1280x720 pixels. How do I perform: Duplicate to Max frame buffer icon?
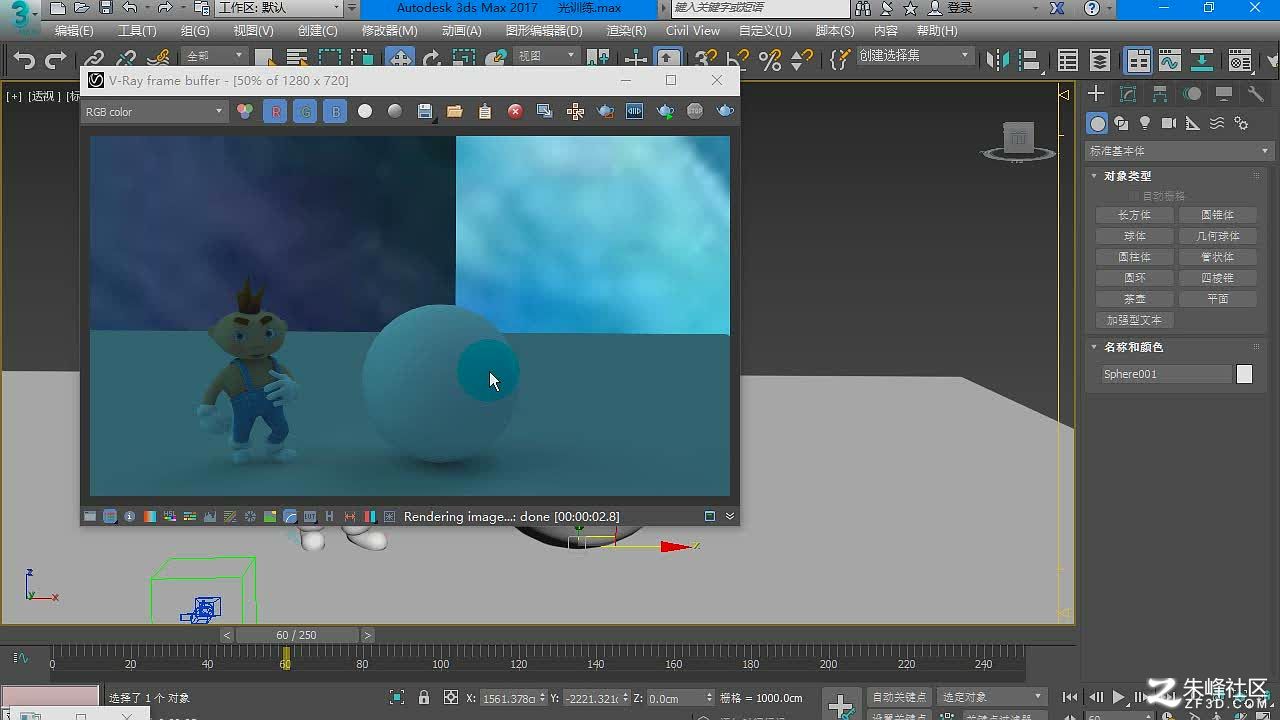tap(545, 112)
